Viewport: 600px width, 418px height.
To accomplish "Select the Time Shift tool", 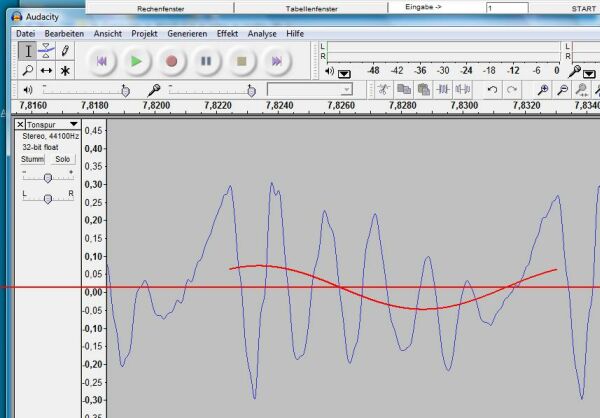I will [46, 71].
